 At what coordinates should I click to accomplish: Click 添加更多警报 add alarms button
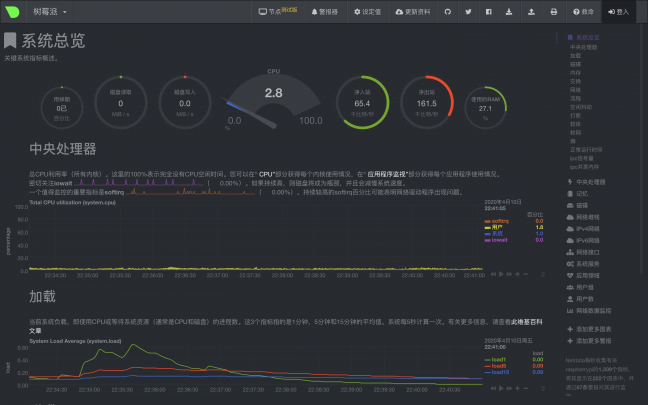(x=589, y=341)
